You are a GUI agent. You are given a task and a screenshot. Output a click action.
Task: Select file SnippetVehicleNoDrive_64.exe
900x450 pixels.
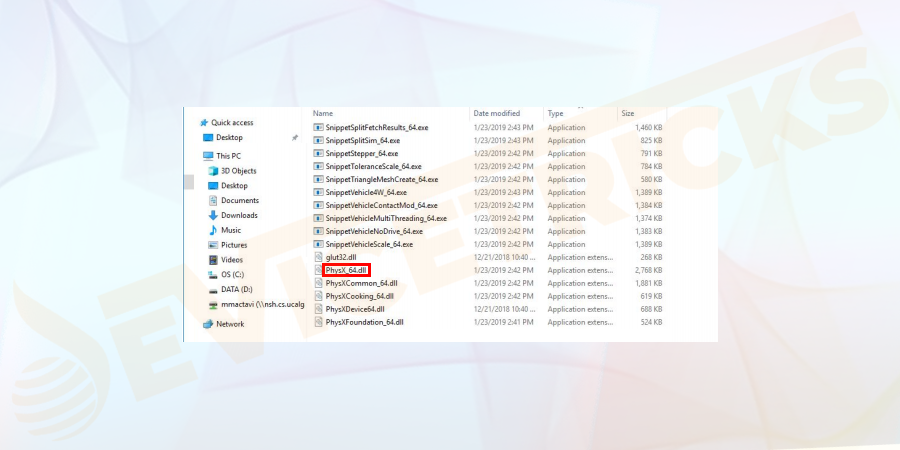374,231
